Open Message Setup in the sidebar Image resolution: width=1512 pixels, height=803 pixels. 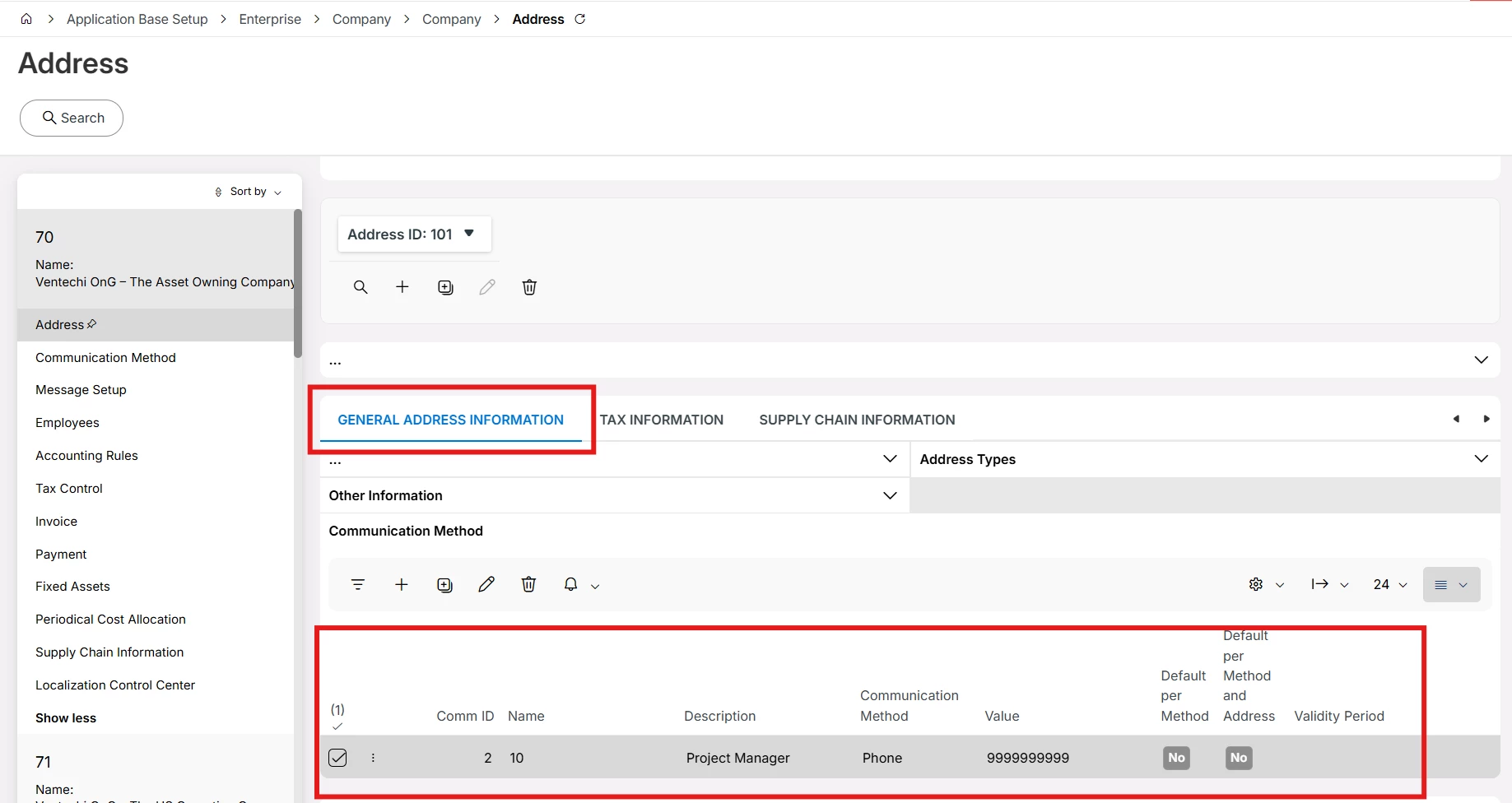point(81,390)
